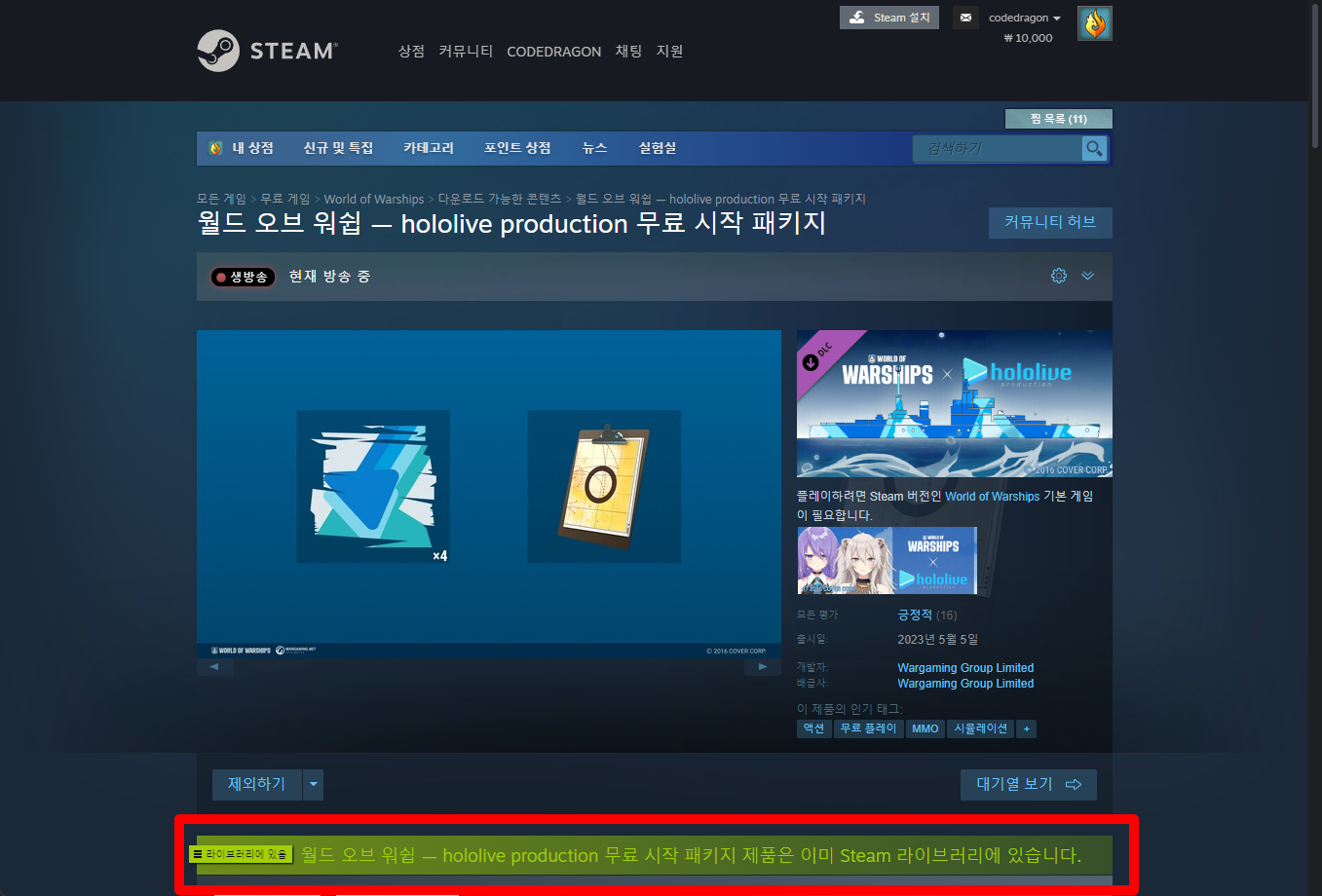Select the 무료 플레이 tag
This screenshot has height=896, width=1322.
click(x=868, y=728)
